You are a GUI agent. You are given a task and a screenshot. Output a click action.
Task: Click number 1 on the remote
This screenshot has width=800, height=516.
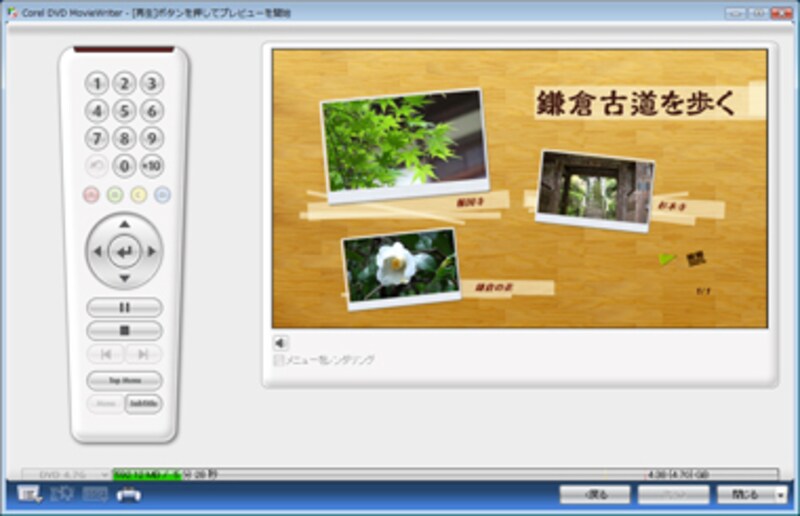pyautogui.click(x=96, y=83)
